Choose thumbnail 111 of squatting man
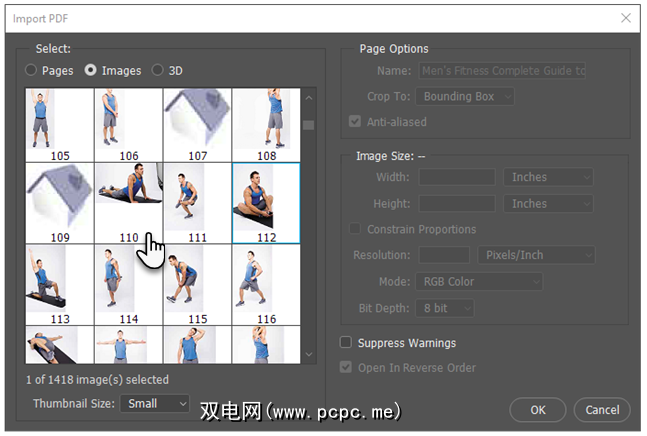 click(197, 200)
